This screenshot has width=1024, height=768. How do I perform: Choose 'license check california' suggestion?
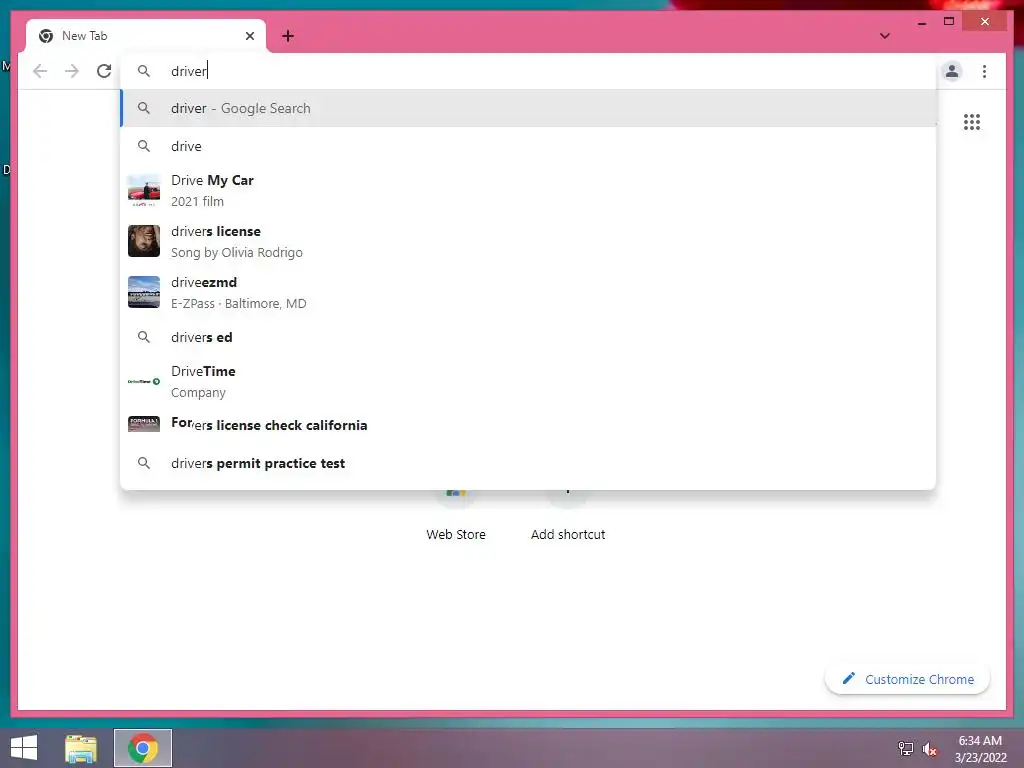point(528,425)
